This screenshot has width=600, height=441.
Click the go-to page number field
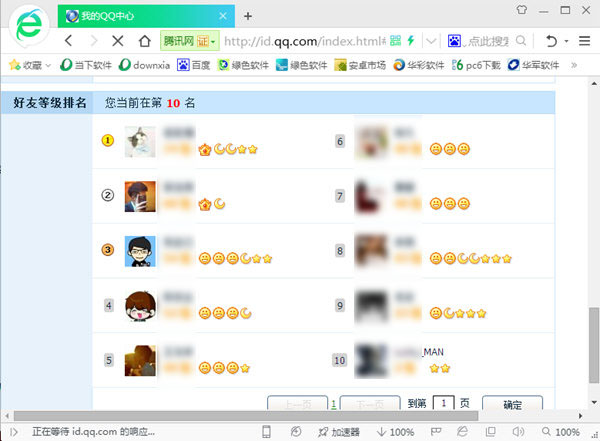point(443,403)
